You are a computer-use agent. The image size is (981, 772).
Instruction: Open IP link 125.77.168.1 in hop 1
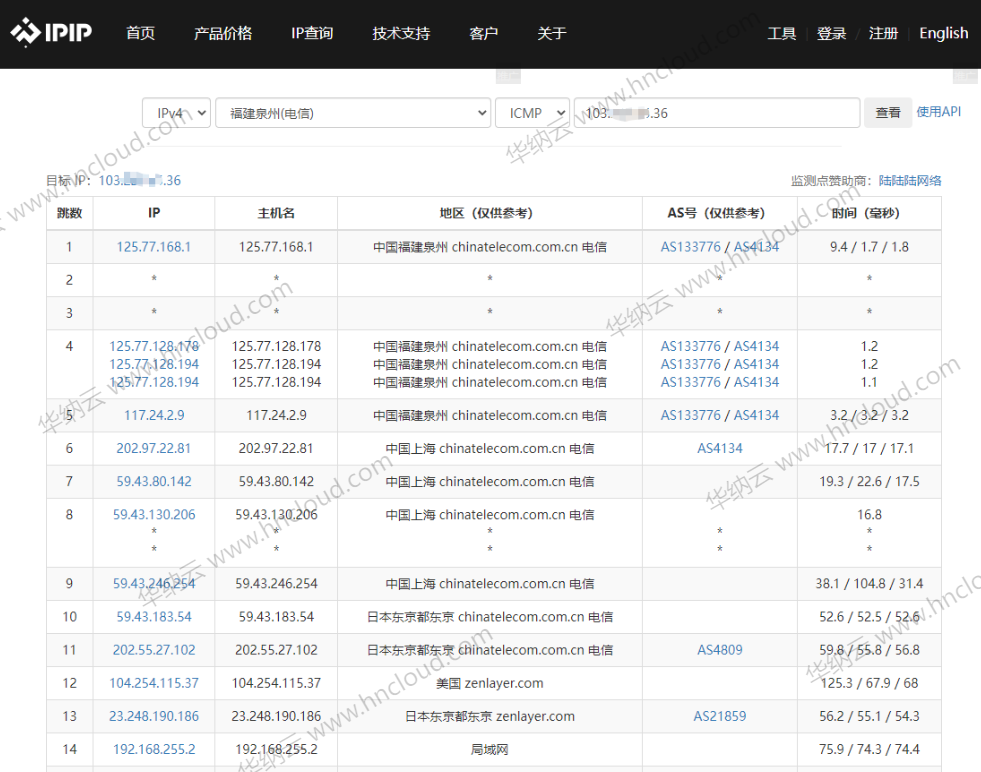click(x=154, y=246)
